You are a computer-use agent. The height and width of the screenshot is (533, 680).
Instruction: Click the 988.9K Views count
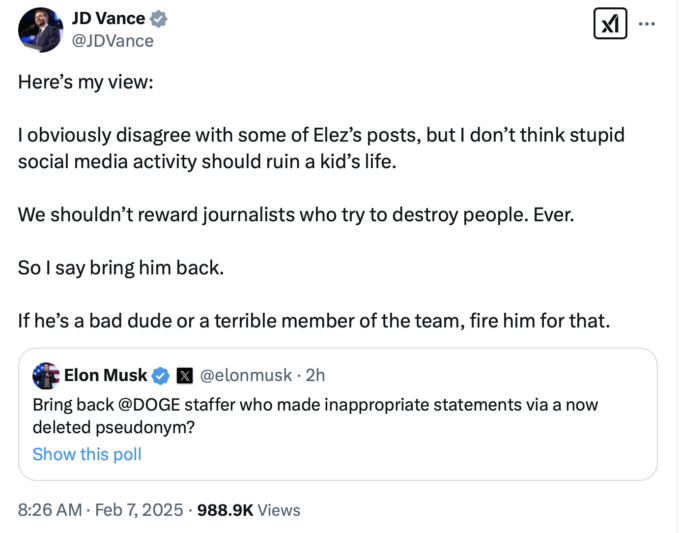pos(249,510)
